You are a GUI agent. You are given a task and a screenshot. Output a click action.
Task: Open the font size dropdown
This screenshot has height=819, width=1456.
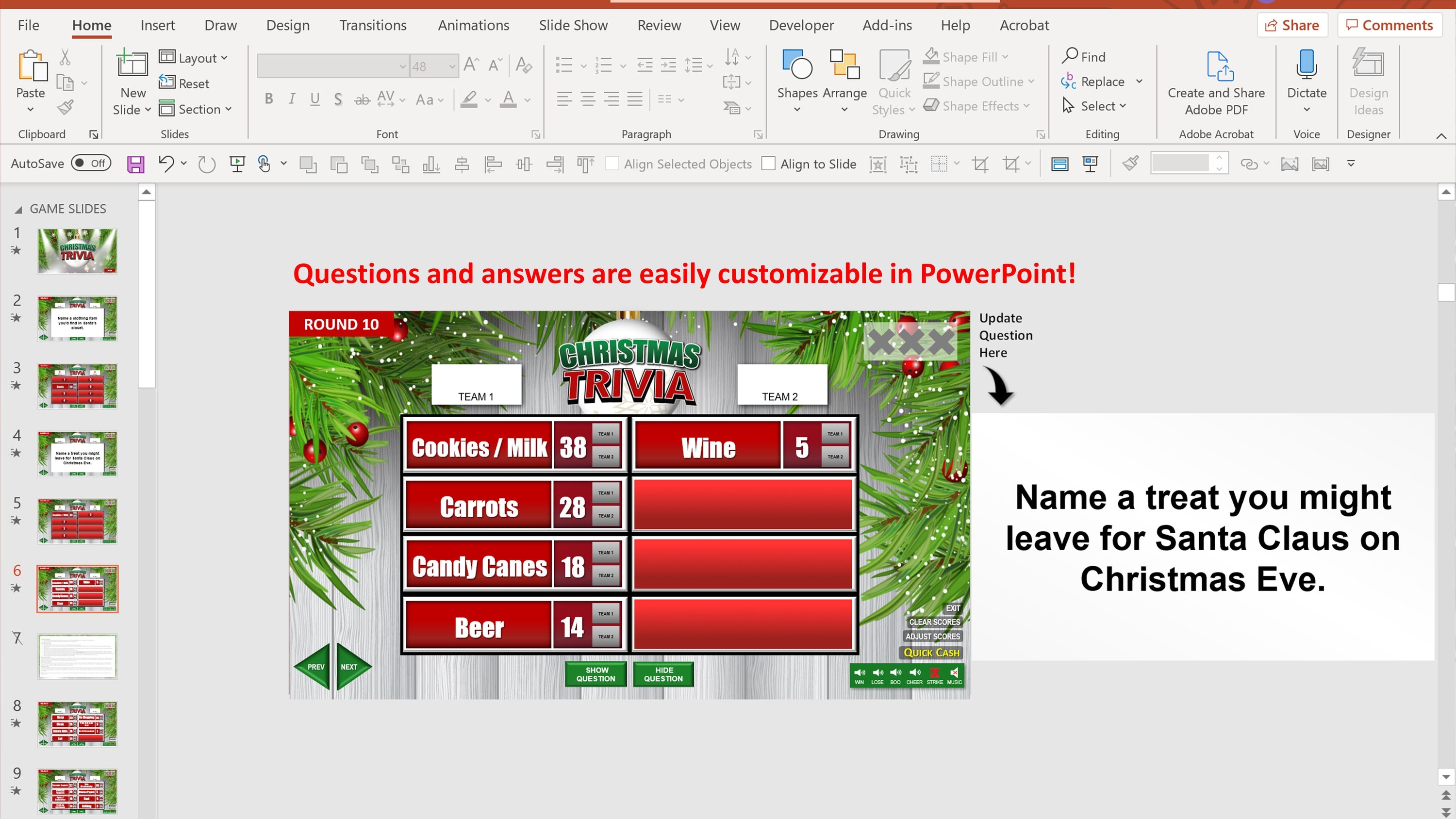point(452,66)
